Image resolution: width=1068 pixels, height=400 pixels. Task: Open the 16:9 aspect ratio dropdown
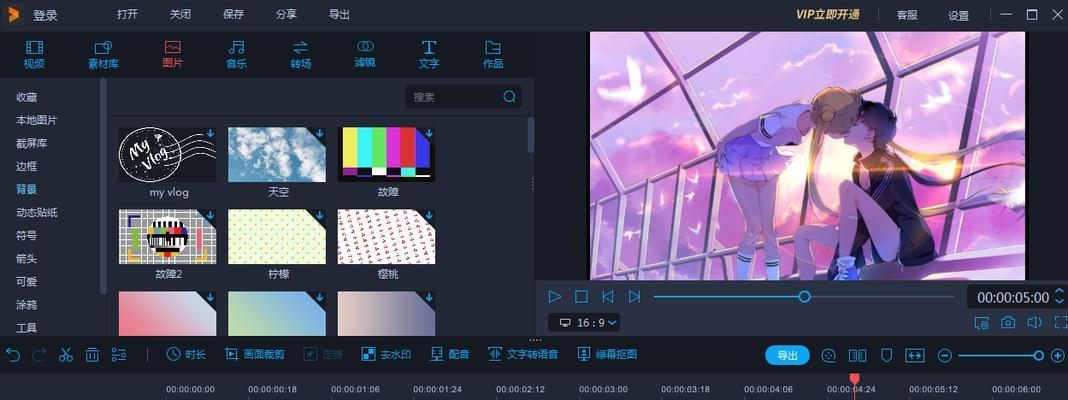pos(584,322)
